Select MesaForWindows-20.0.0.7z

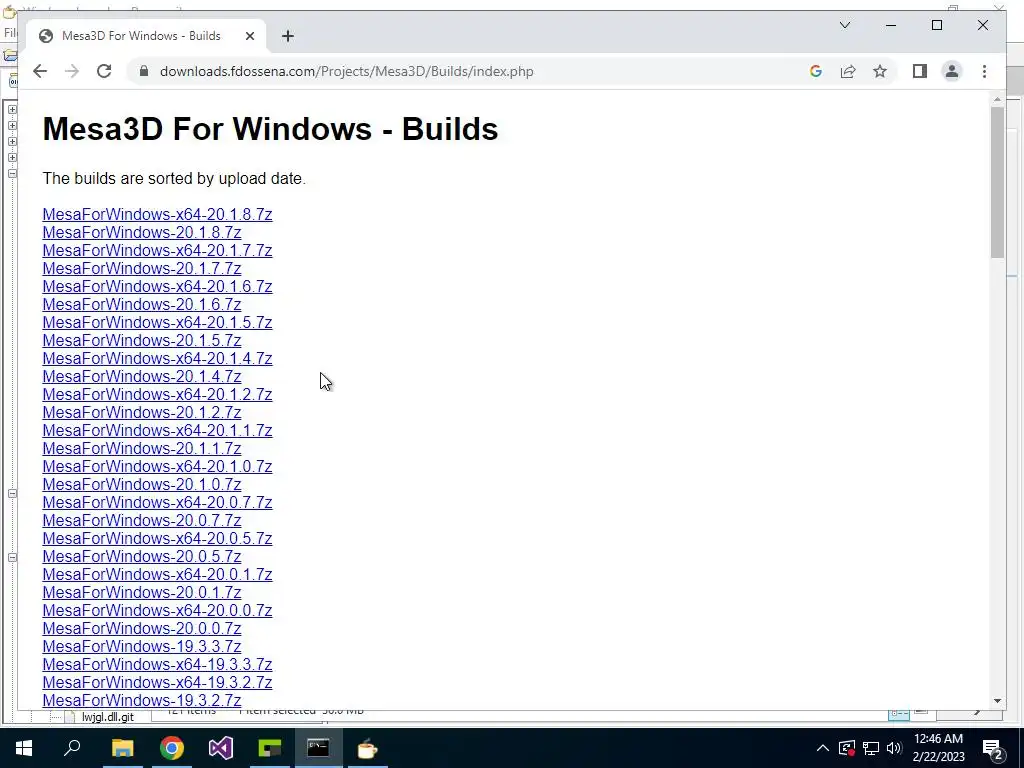coord(142,628)
